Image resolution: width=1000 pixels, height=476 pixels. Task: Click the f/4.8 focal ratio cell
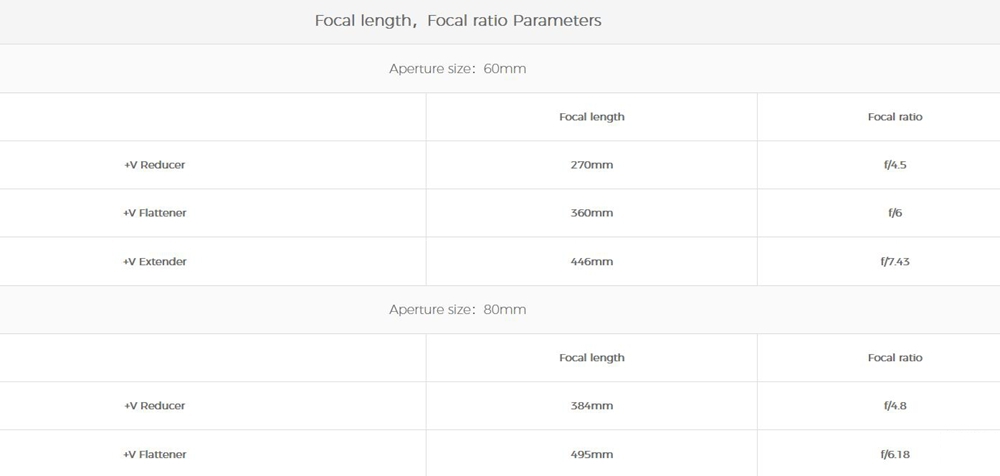895,406
